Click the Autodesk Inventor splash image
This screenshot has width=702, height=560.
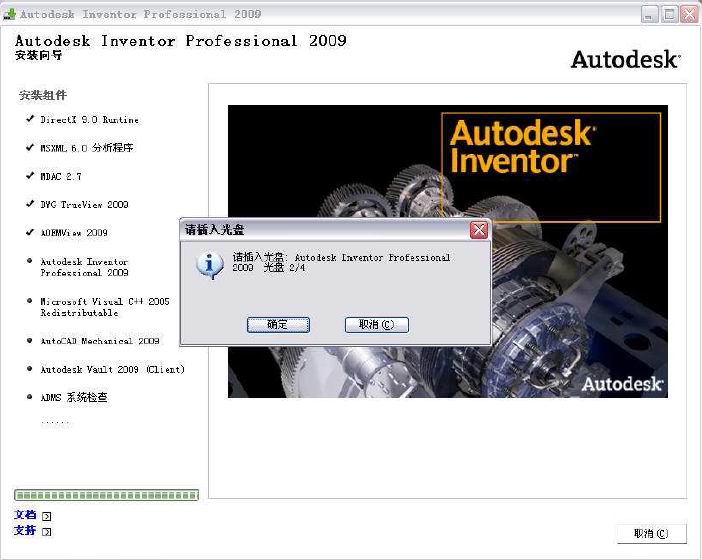pyautogui.click(x=448, y=251)
